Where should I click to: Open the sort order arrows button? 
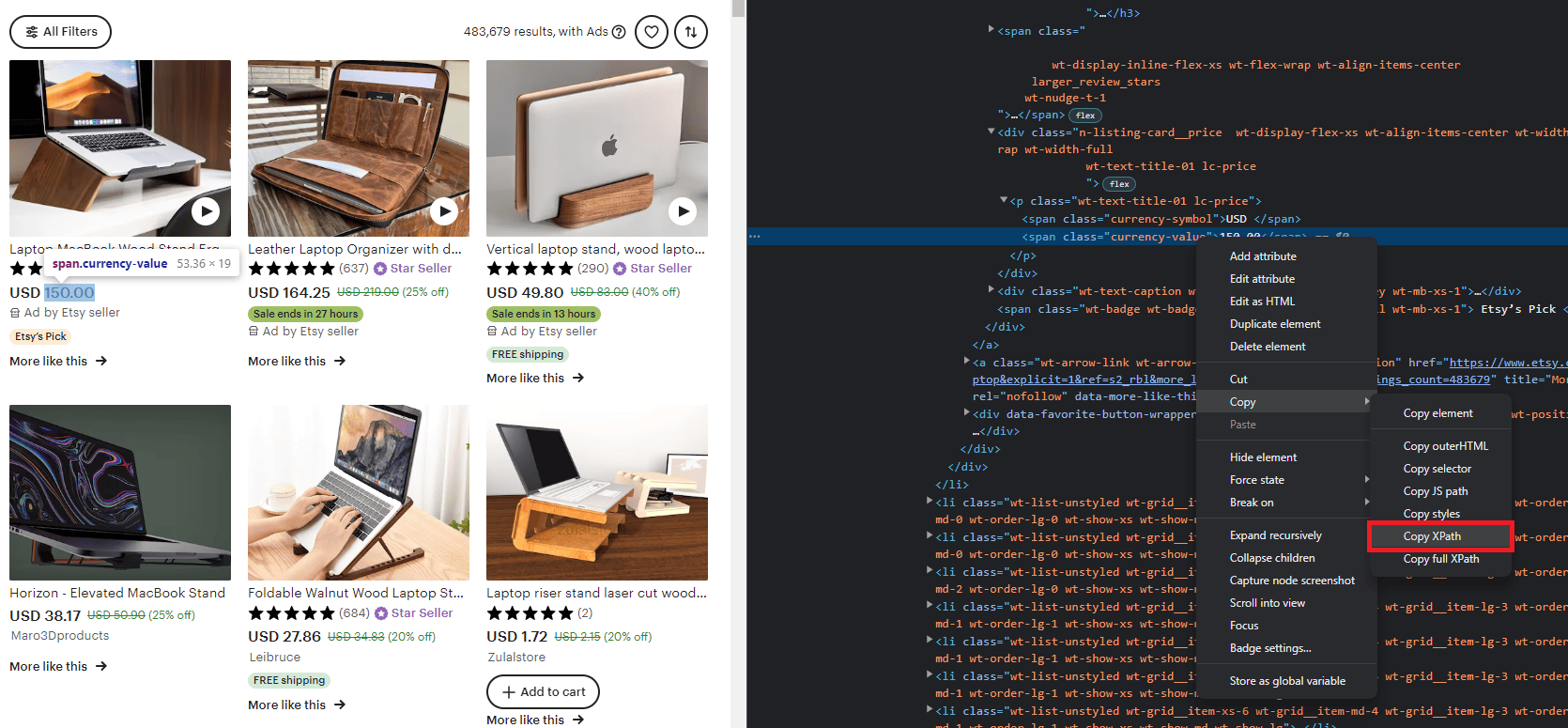click(x=691, y=32)
